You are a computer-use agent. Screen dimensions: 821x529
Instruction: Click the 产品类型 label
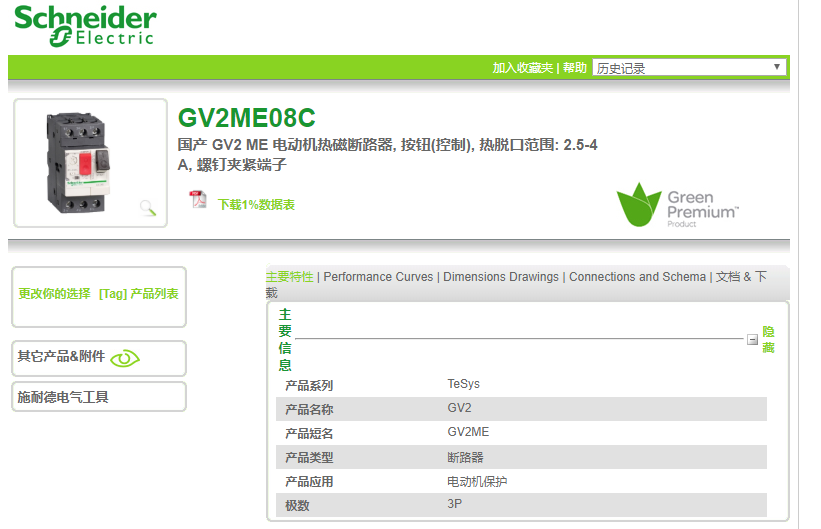click(309, 458)
